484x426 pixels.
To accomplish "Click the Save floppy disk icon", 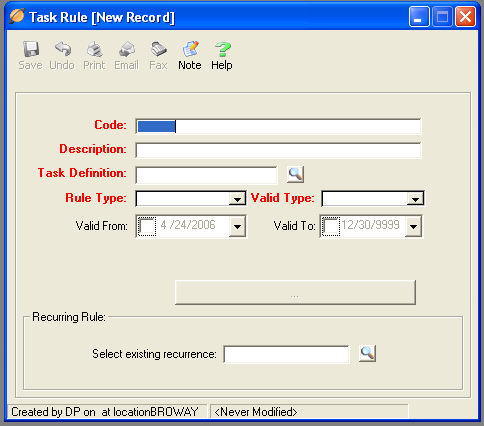I will (x=31, y=49).
